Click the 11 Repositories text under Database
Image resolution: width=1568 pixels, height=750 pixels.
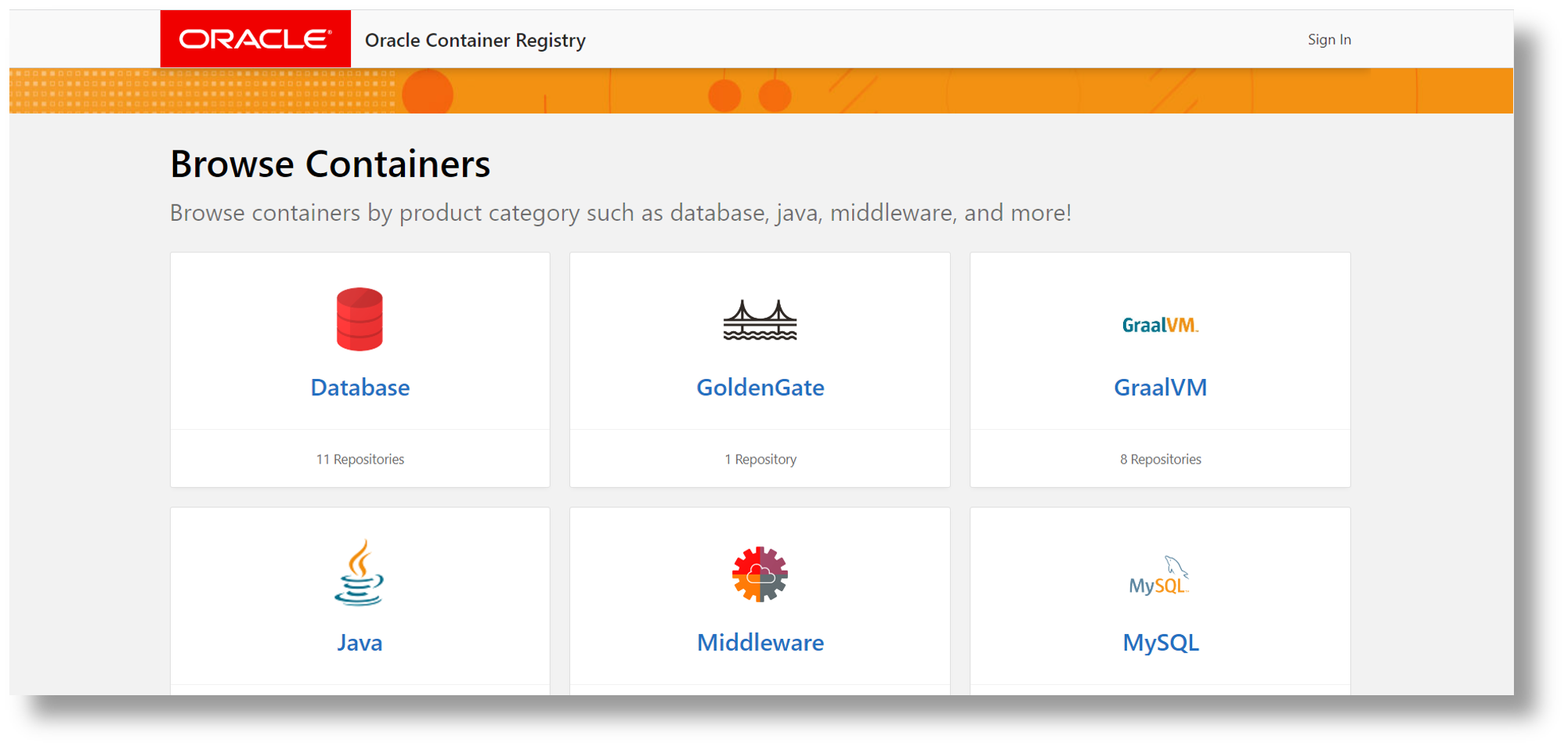pyautogui.click(x=360, y=460)
